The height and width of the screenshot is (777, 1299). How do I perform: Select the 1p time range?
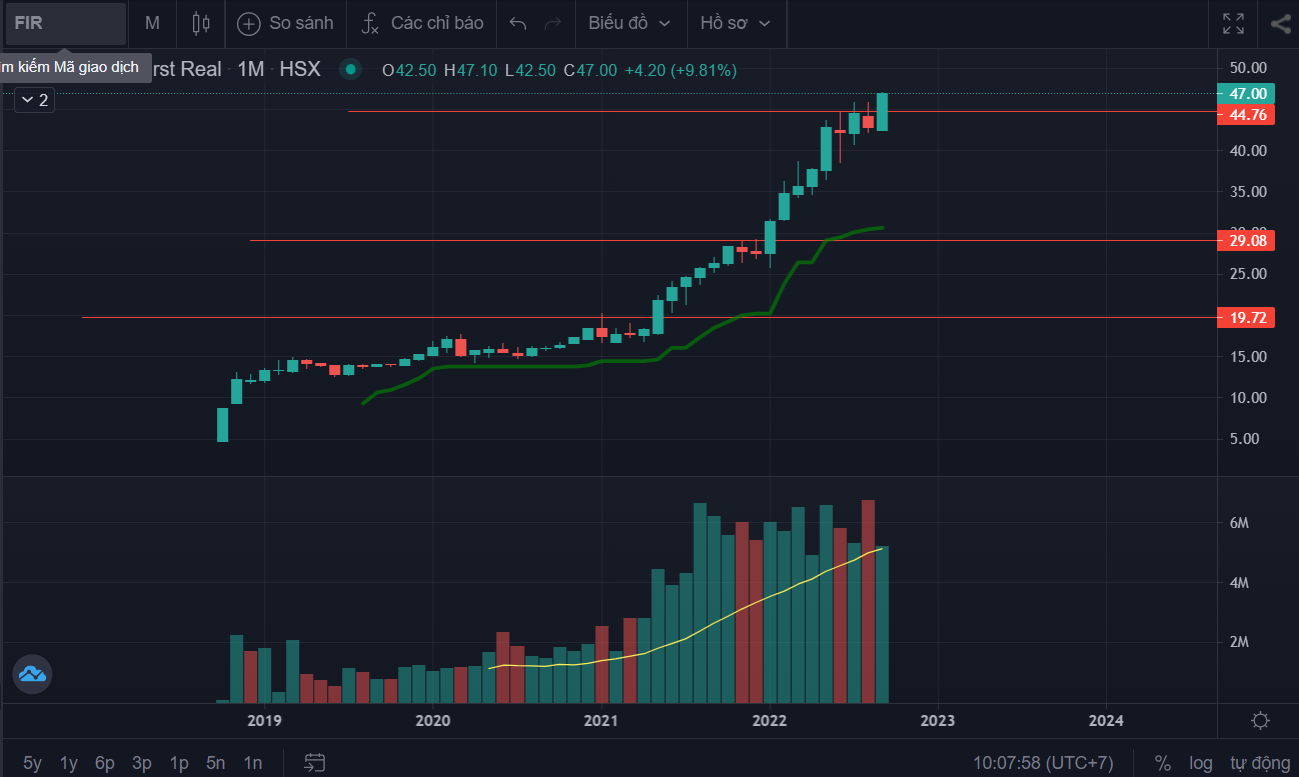click(179, 763)
